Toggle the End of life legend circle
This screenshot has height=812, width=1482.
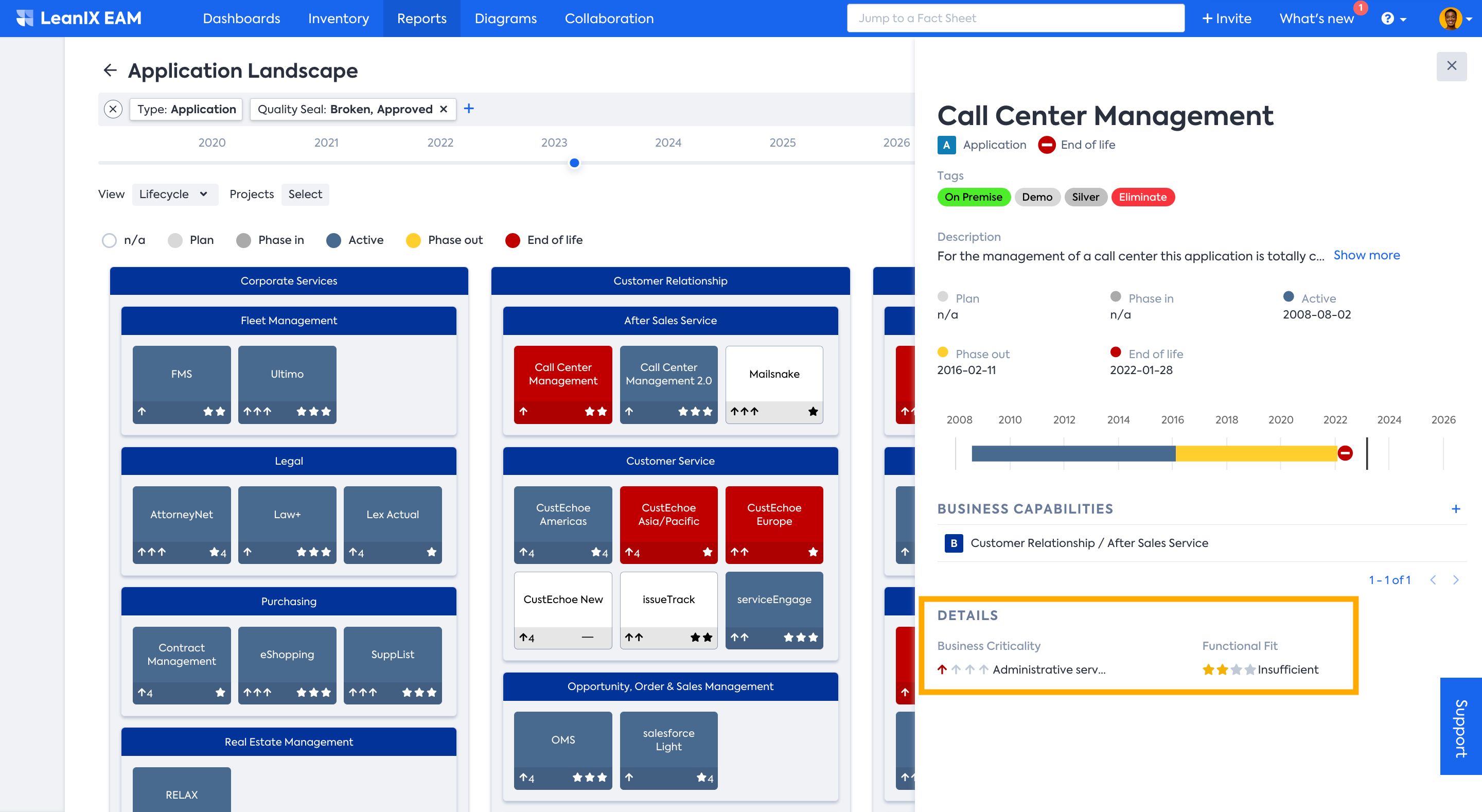coord(512,240)
